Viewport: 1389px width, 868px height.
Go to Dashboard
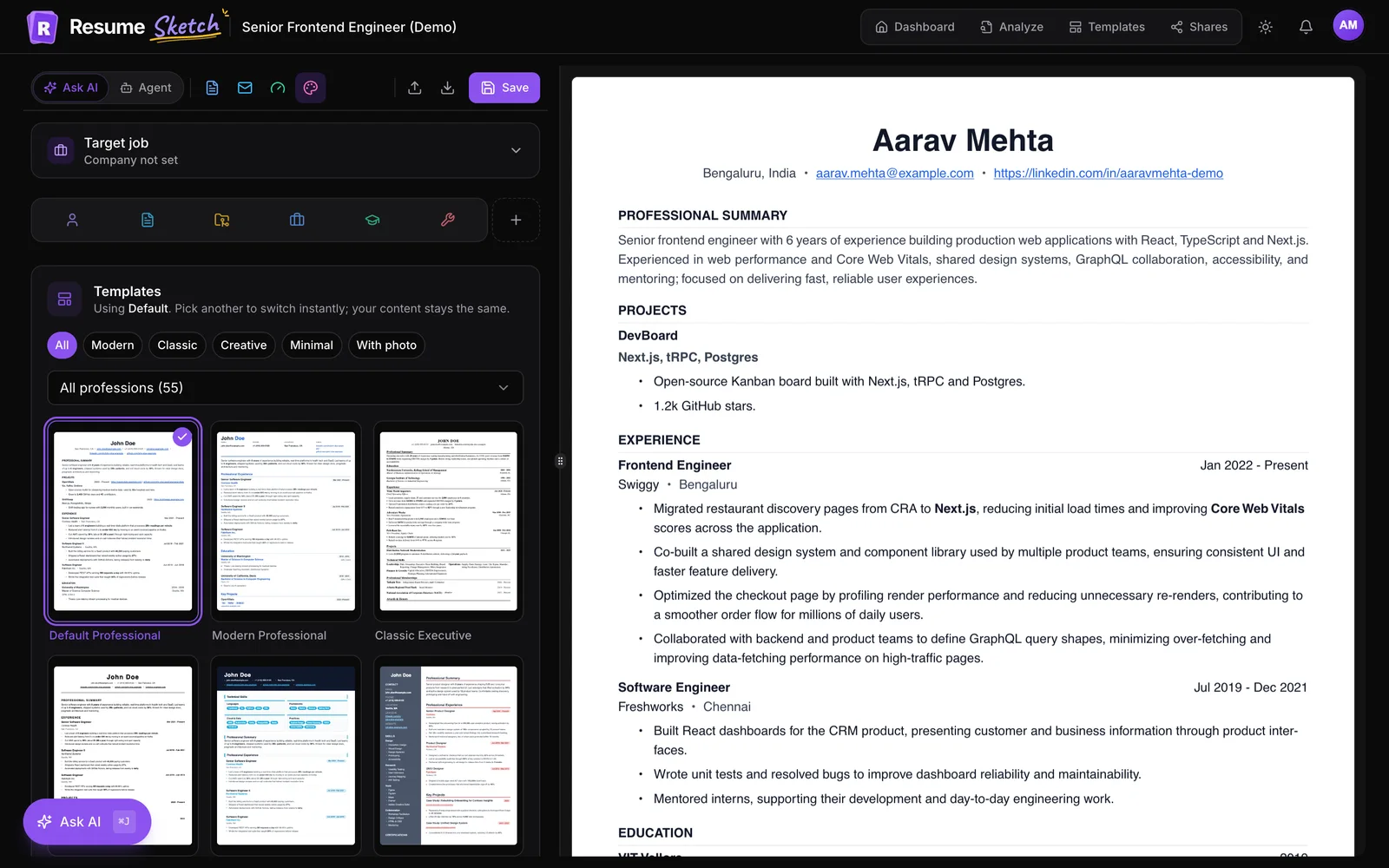pos(915,27)
